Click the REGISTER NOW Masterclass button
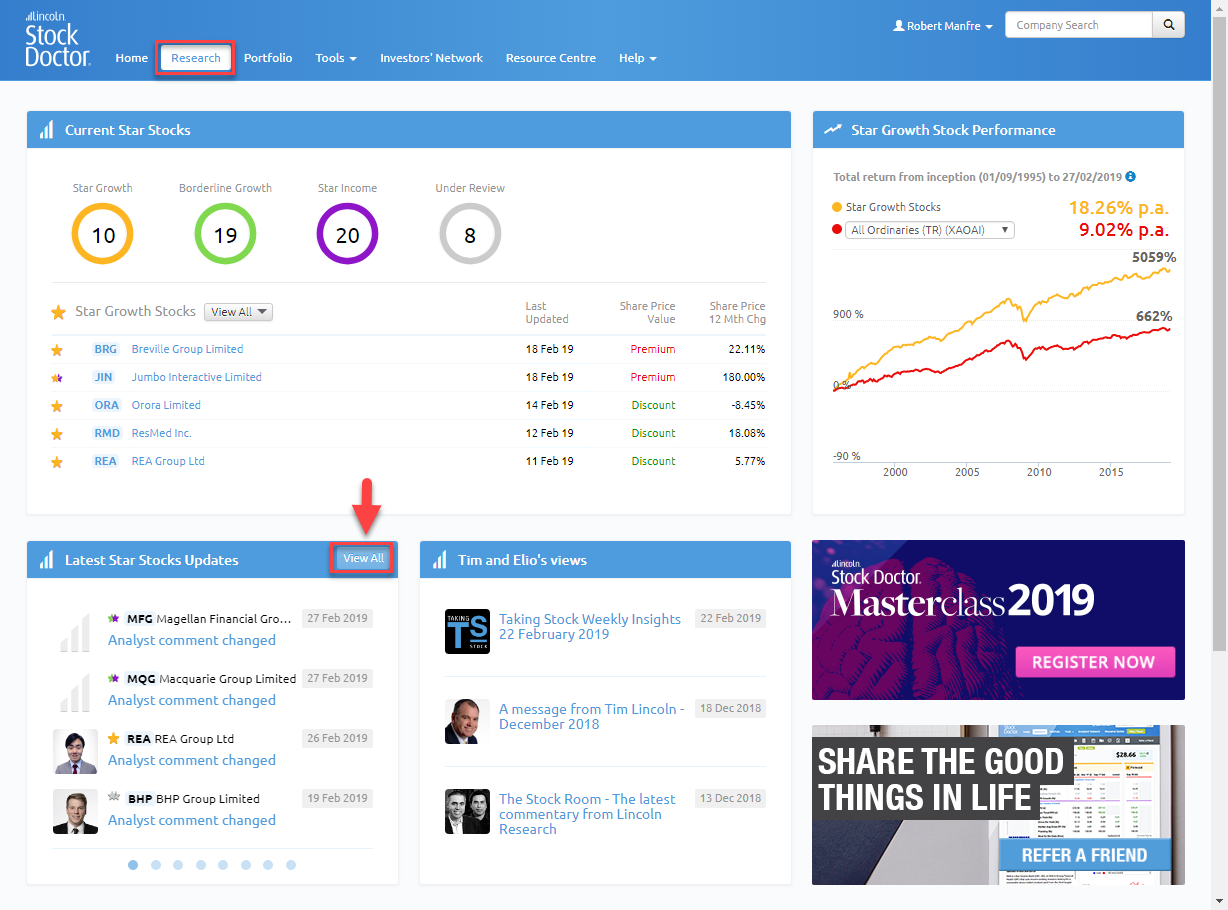The image size is (1228, 910). (1094, 662)
